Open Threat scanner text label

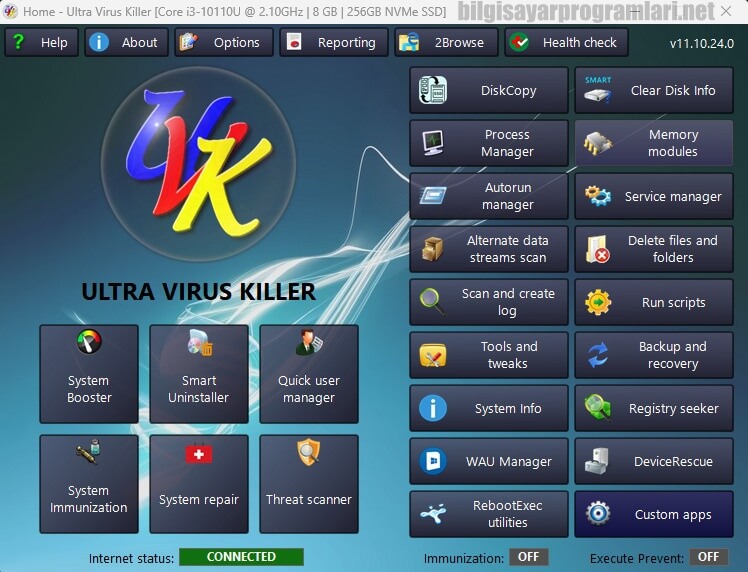(309, 499)
